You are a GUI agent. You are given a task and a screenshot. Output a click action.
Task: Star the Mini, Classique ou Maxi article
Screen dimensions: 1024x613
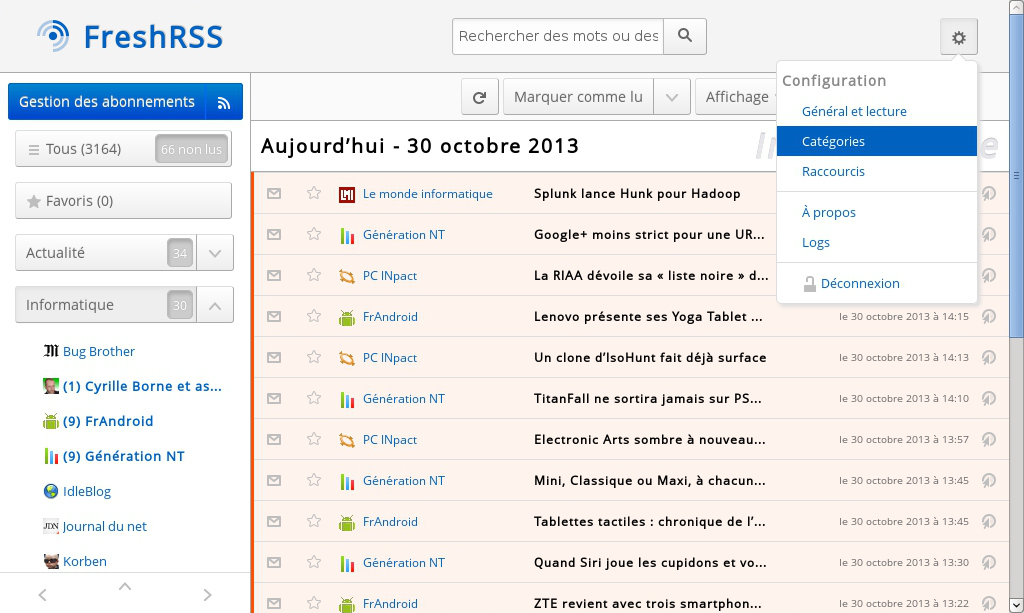[314, 480]
